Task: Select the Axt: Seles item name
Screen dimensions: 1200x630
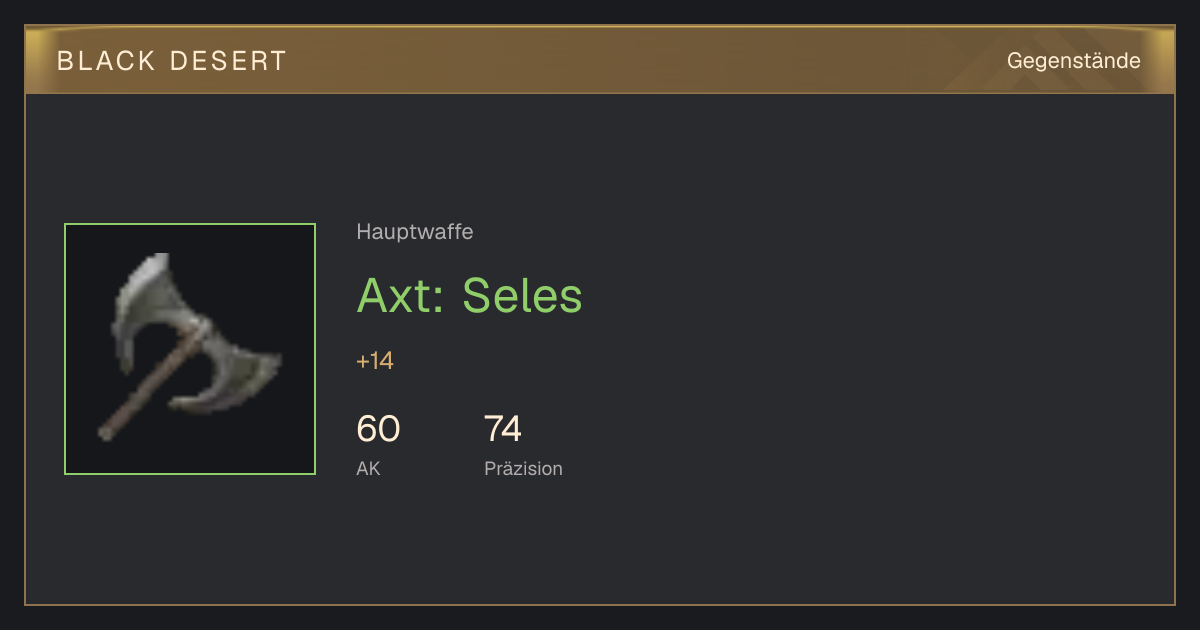Action: [469, 295]
